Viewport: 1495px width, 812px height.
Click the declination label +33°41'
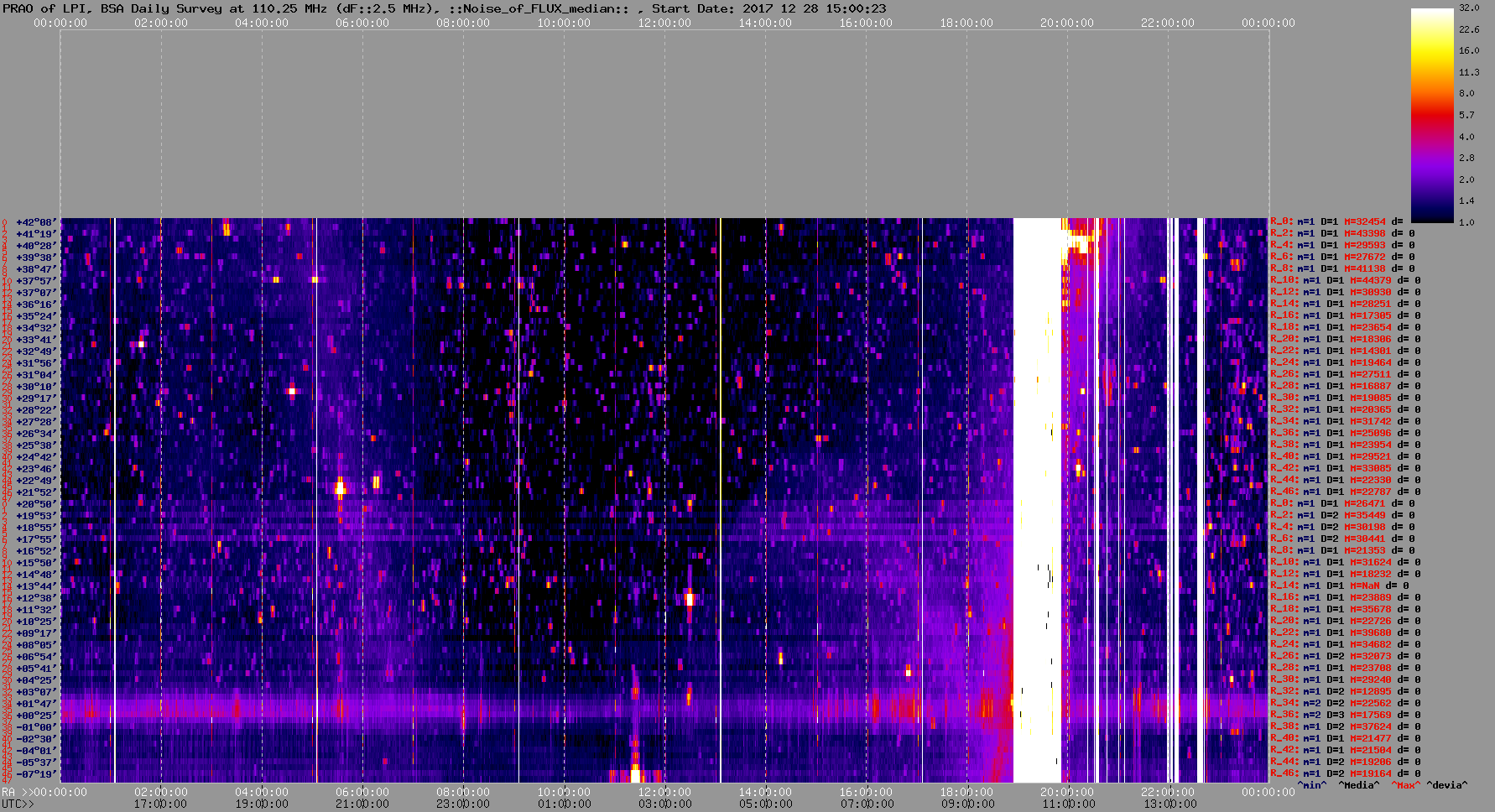36,340
